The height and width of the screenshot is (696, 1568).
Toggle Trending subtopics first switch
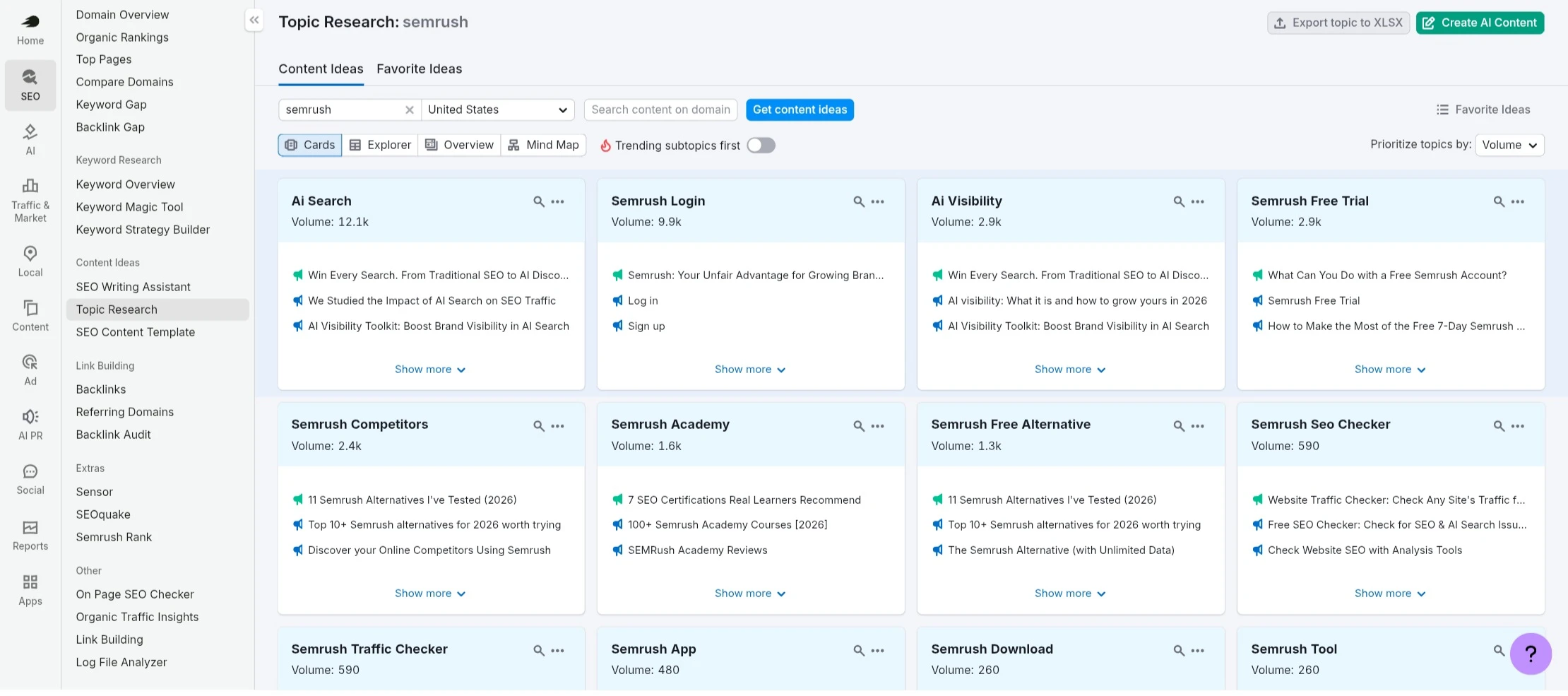click(761, 145)
